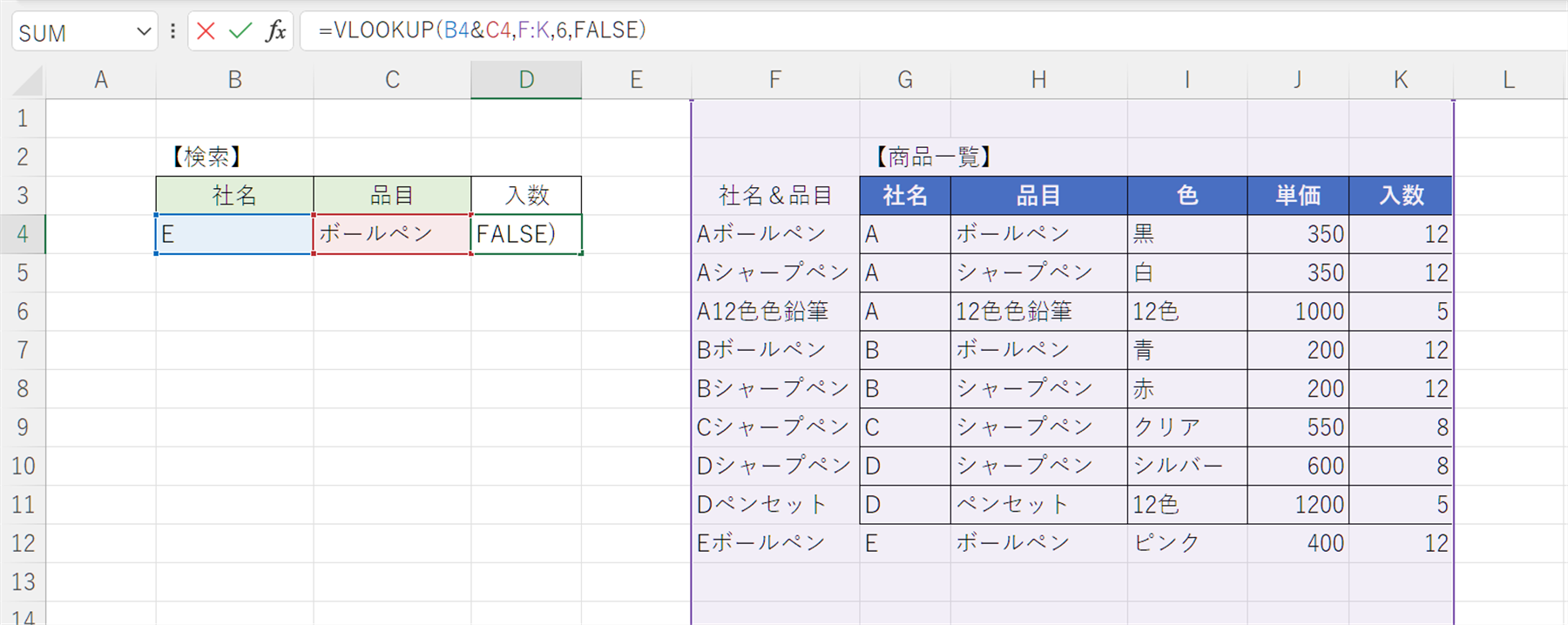Screen dimensions: 1568x625
Task: Select unit price cell 400
Action: (x=1298, y=543)
